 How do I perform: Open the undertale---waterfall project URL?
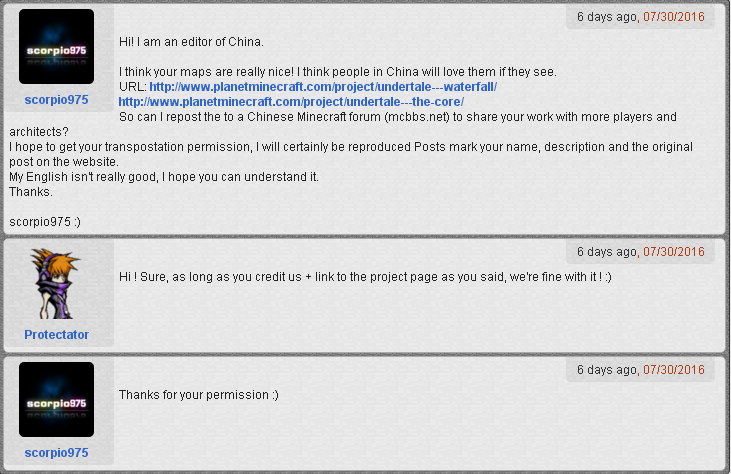click(x=323, y=87)
